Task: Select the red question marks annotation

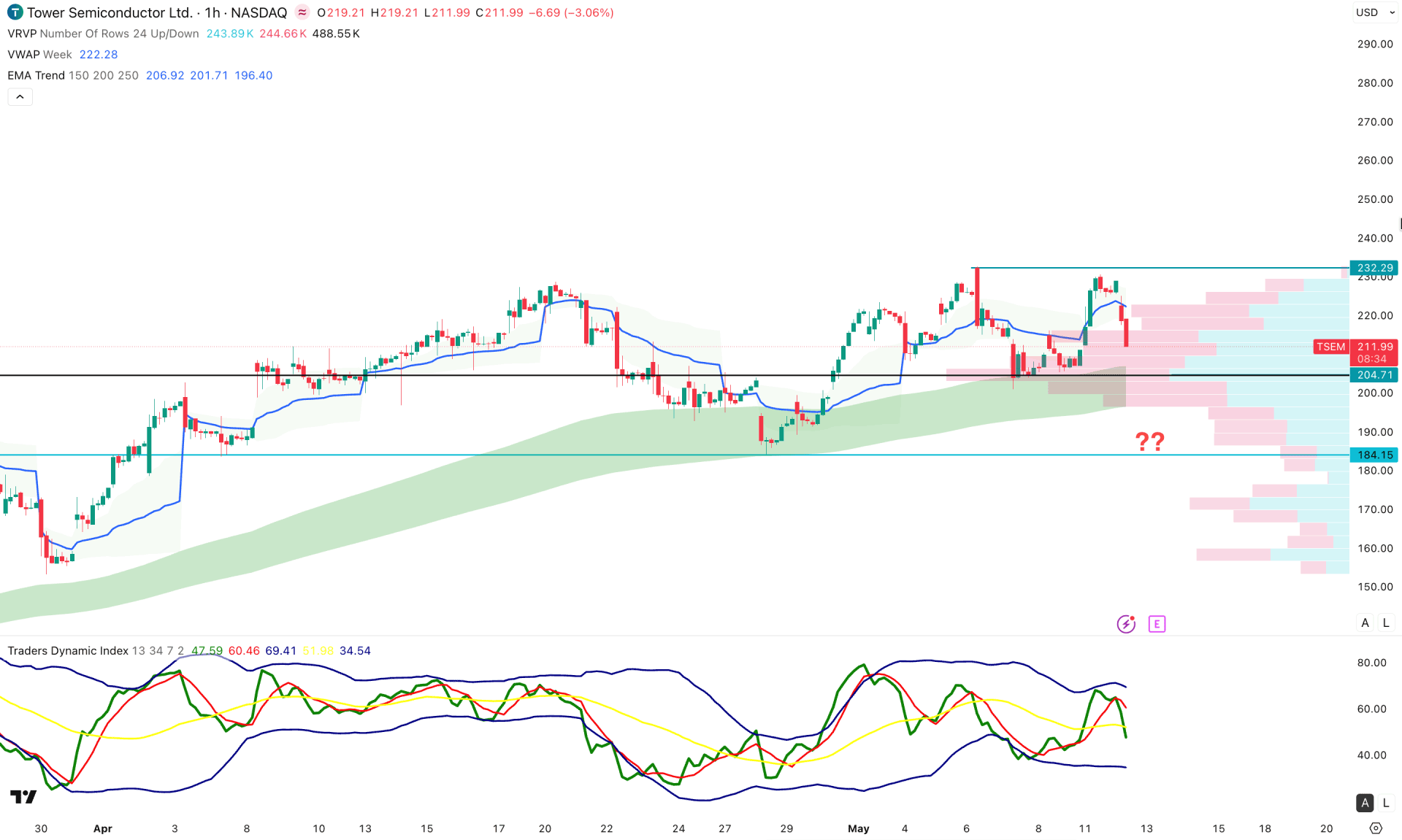Action: (x=1149, y=441)
